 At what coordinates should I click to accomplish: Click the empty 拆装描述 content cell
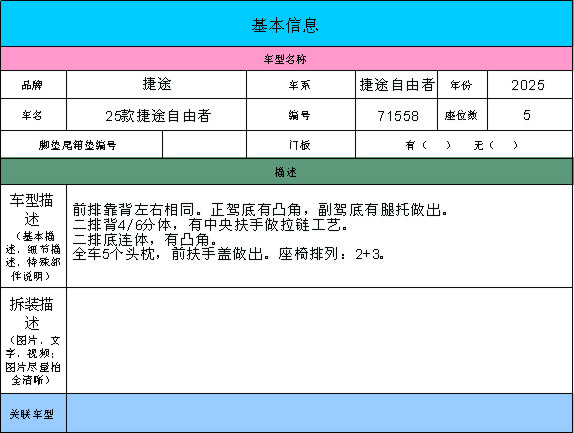319,340
